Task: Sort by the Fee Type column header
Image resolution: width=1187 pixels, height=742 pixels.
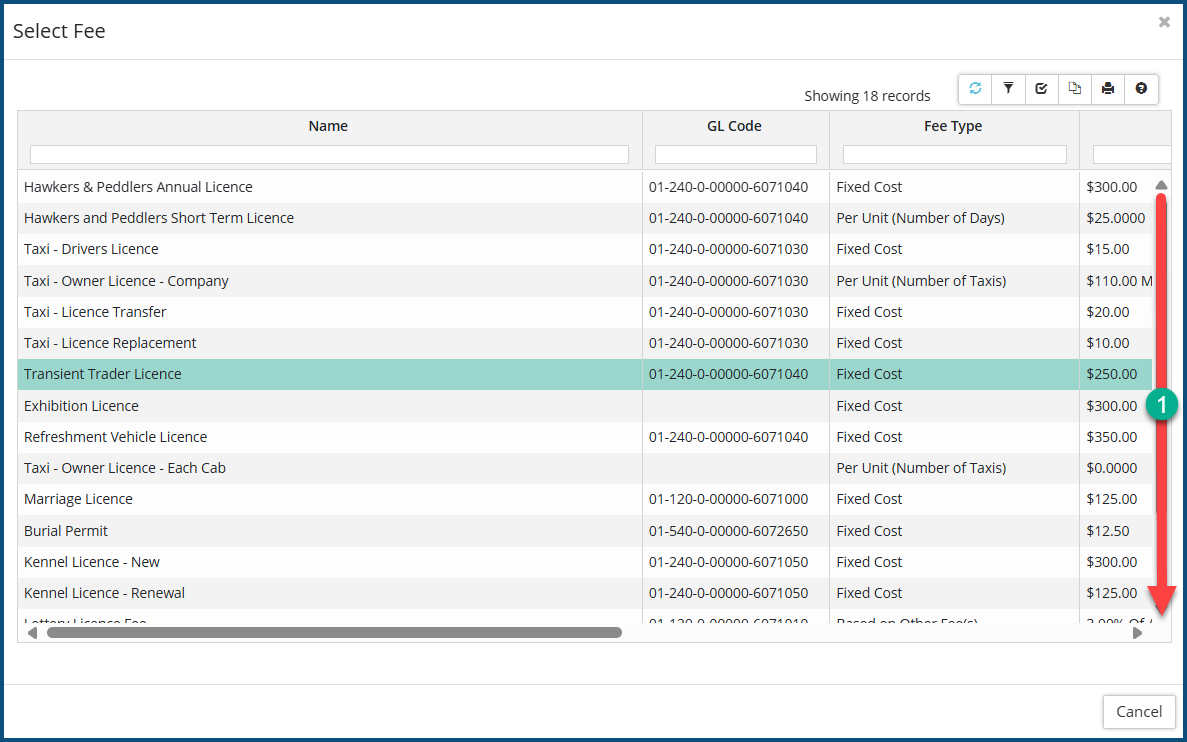Action: (x=952, y=126)
